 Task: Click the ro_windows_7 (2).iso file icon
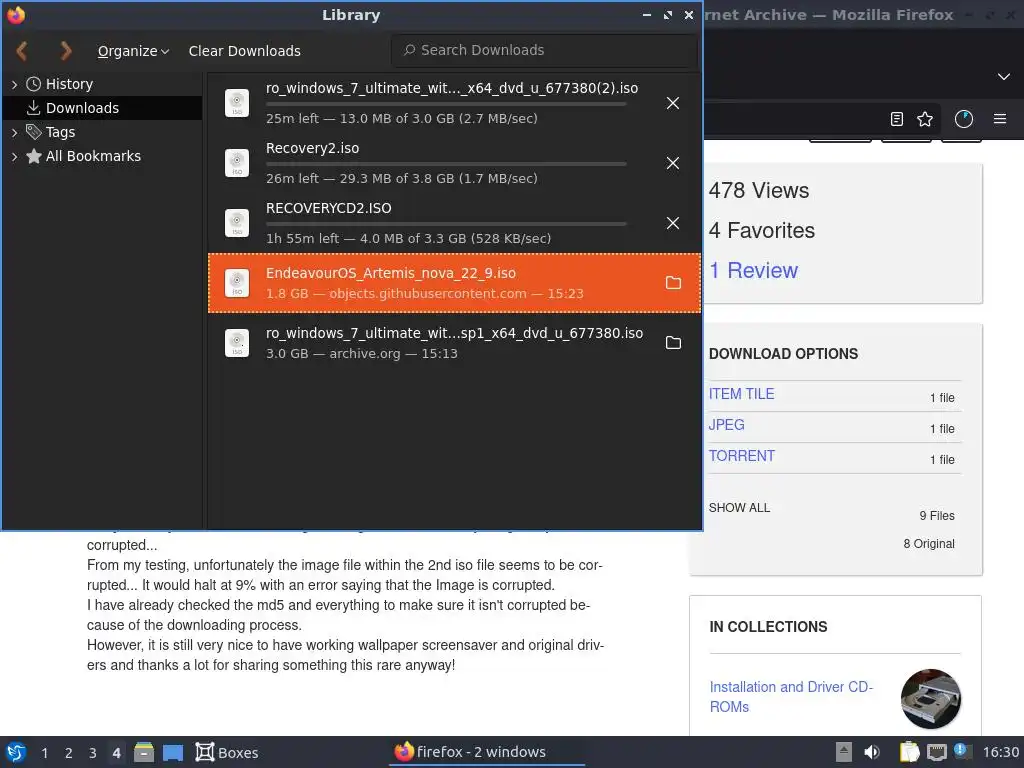tap(237, 103)
